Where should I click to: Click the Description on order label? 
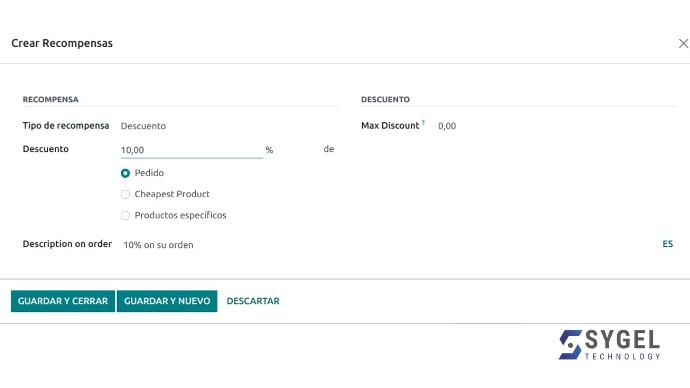click(67, 244)
